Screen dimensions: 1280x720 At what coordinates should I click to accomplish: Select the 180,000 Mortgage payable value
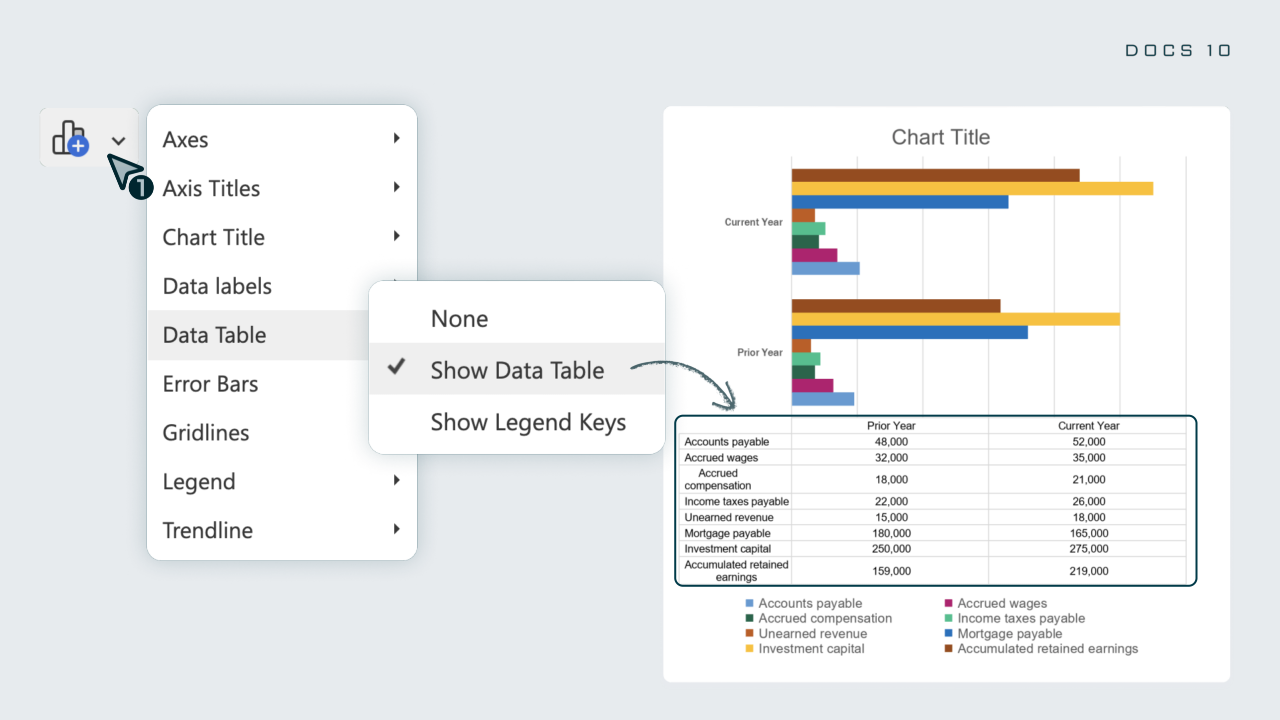(x=891, y=533)
